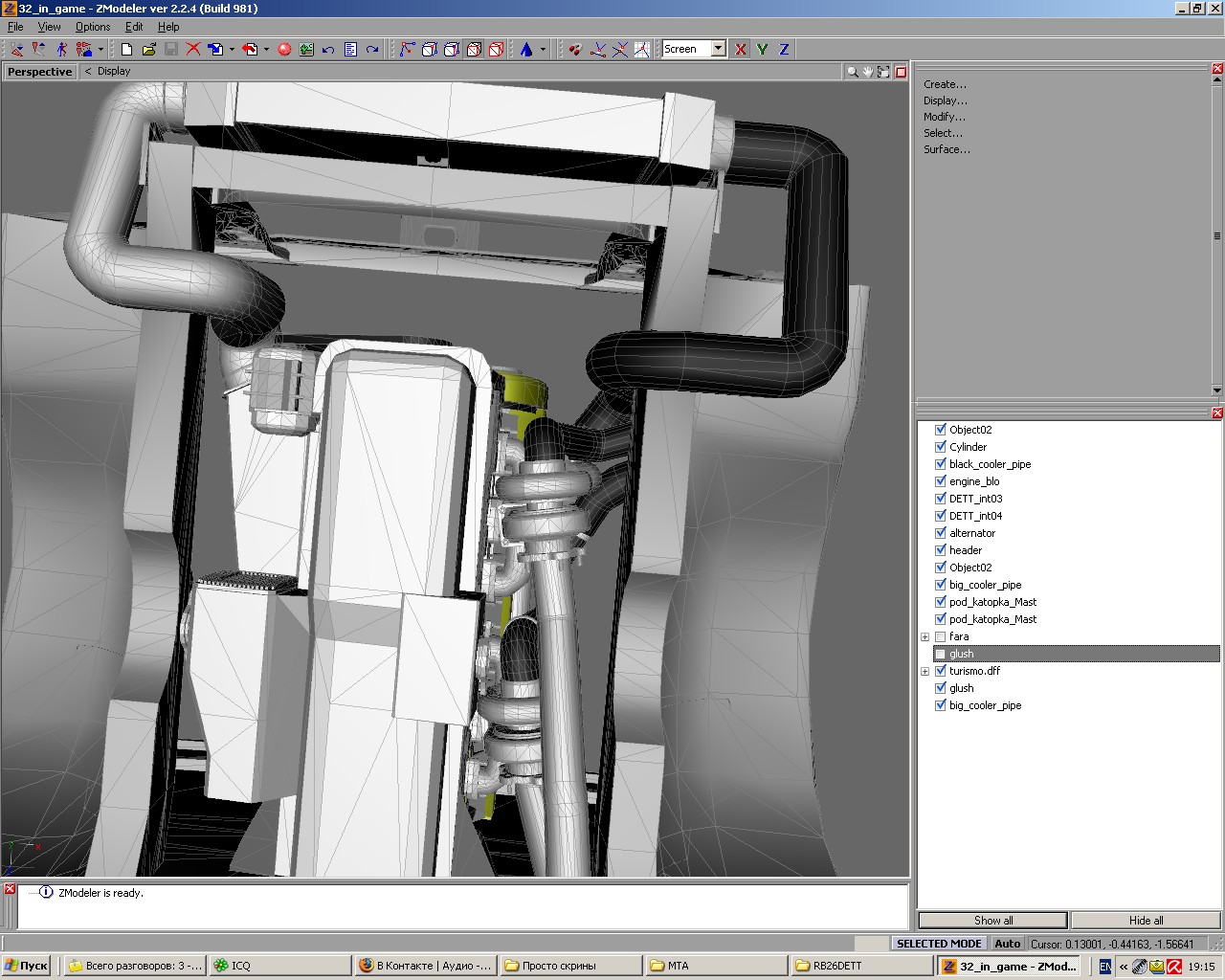Click the red sphere icon in toolbar
The image size is (1225, 980).
click(x=284, y=49)
